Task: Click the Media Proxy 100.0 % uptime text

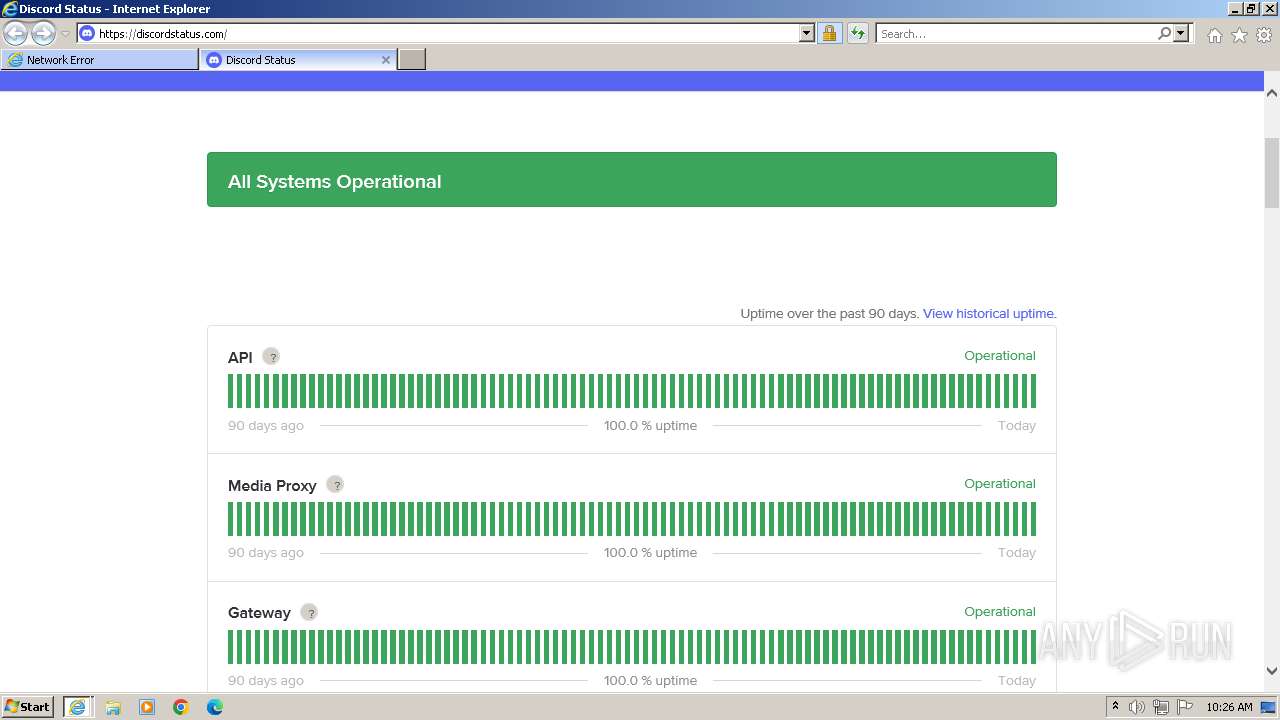Action: [650, 552]
